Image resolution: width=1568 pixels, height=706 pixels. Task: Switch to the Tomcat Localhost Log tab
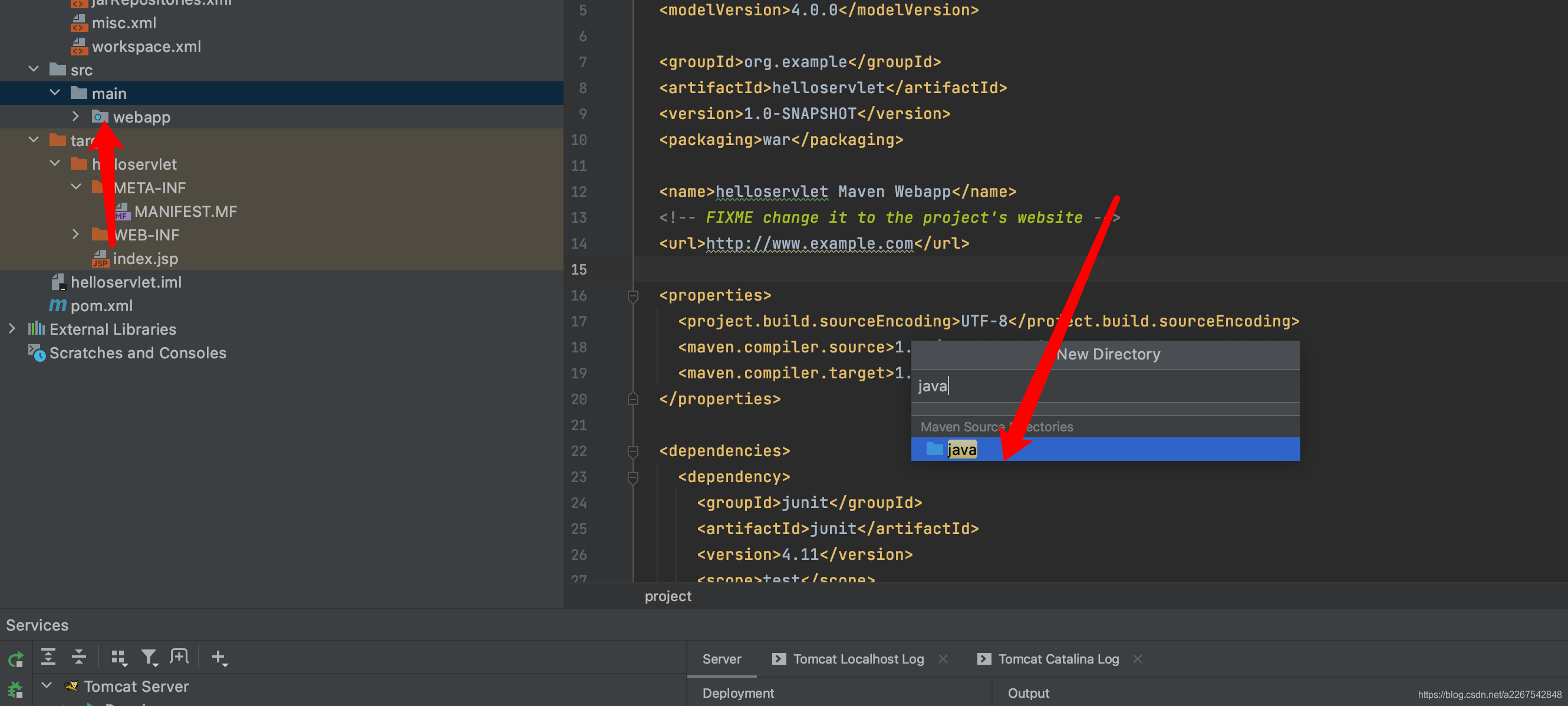(x=858, y=658)
